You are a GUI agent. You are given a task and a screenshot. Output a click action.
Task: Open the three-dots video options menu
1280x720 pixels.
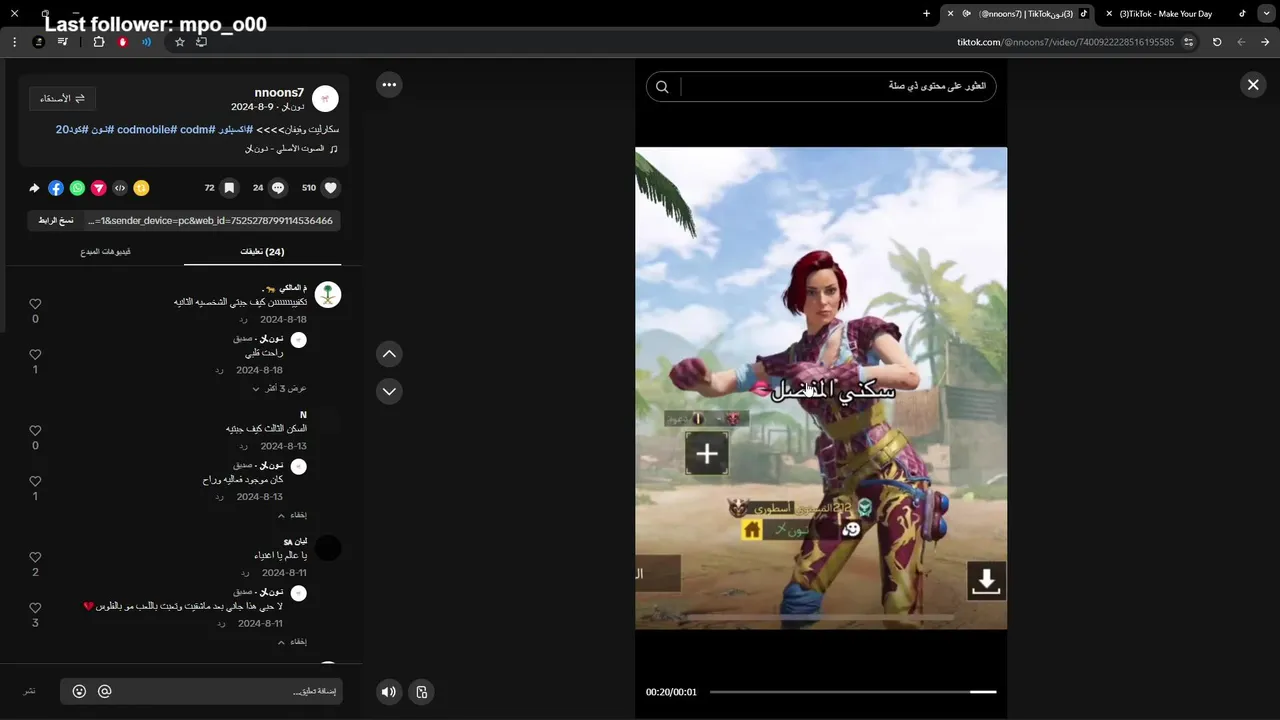click(389, 85)
